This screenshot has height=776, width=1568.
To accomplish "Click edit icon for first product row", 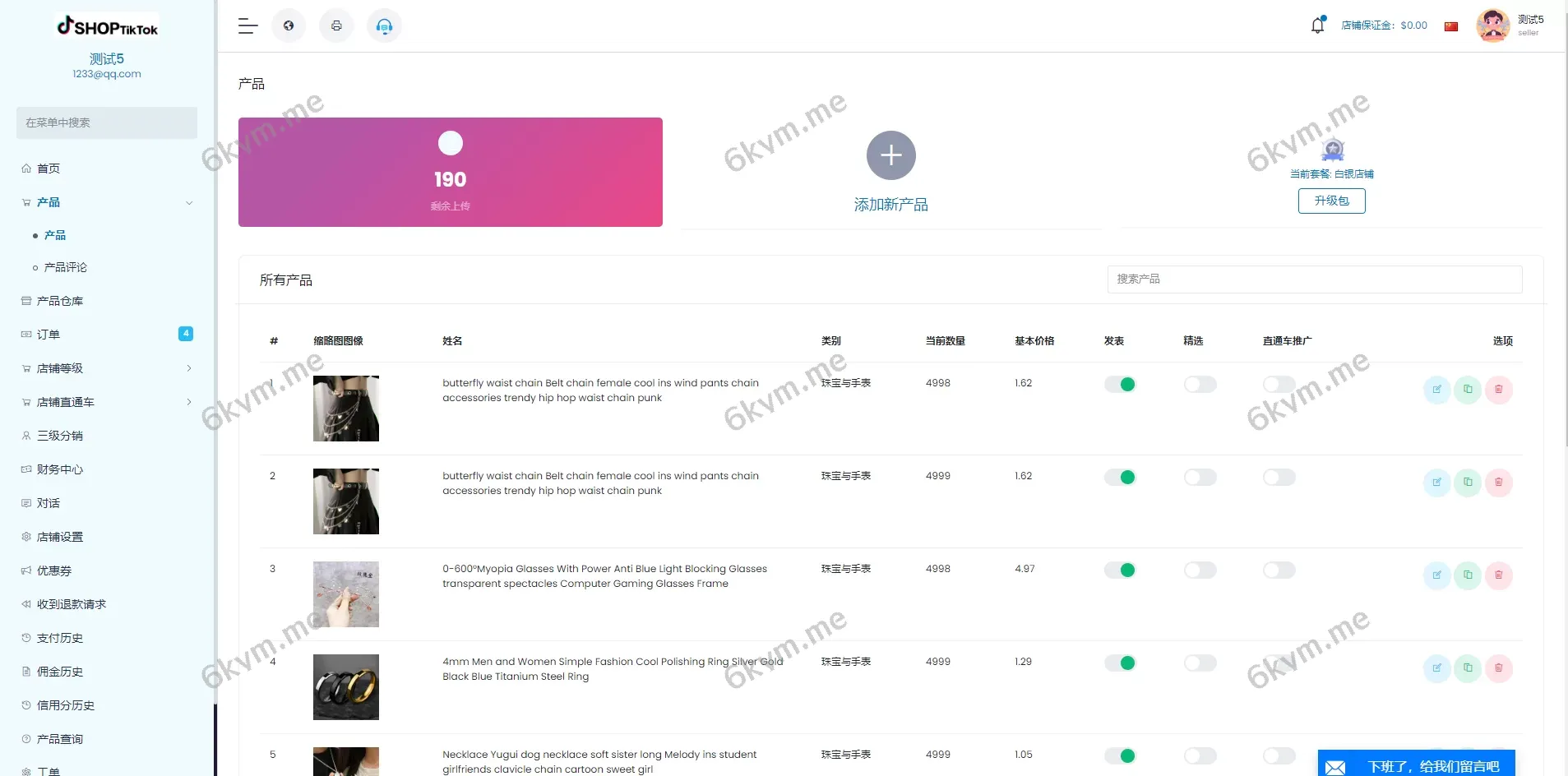I will [1436, 390].
